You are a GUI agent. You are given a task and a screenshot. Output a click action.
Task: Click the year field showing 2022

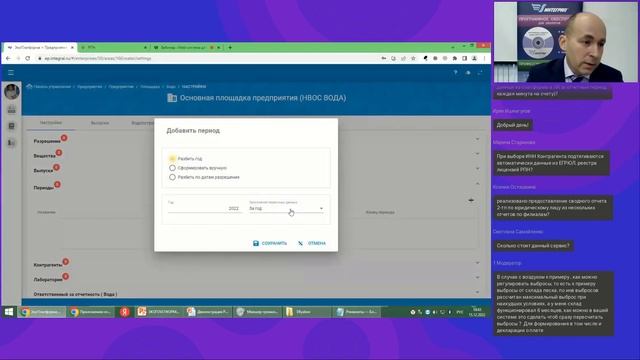click(204, 208)
